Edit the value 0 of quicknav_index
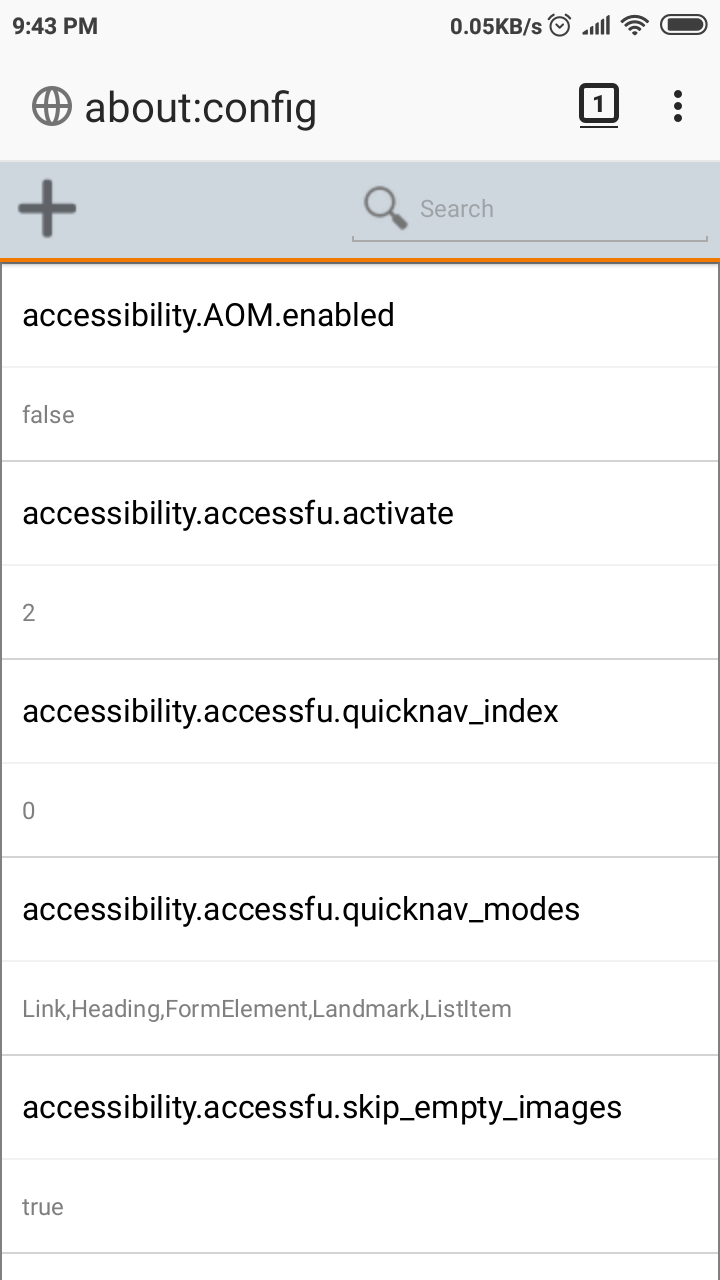720x1280 pixels. tap(360, 810)
